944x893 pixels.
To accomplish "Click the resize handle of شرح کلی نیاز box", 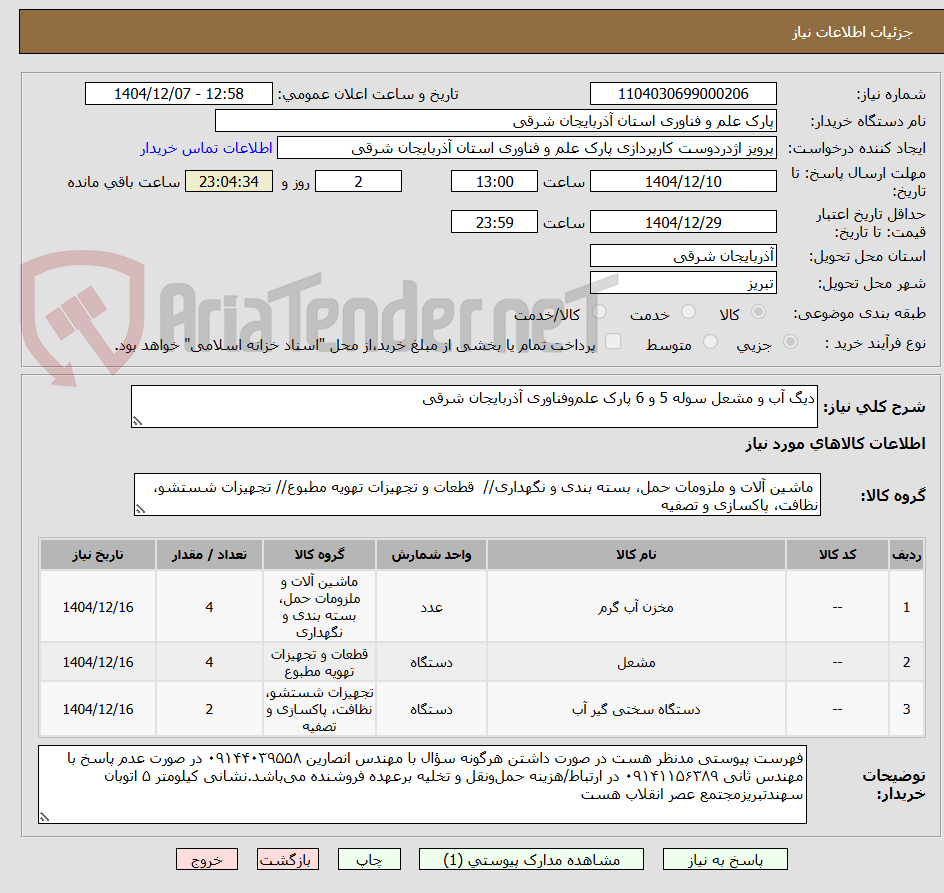I will coord(137,422).
